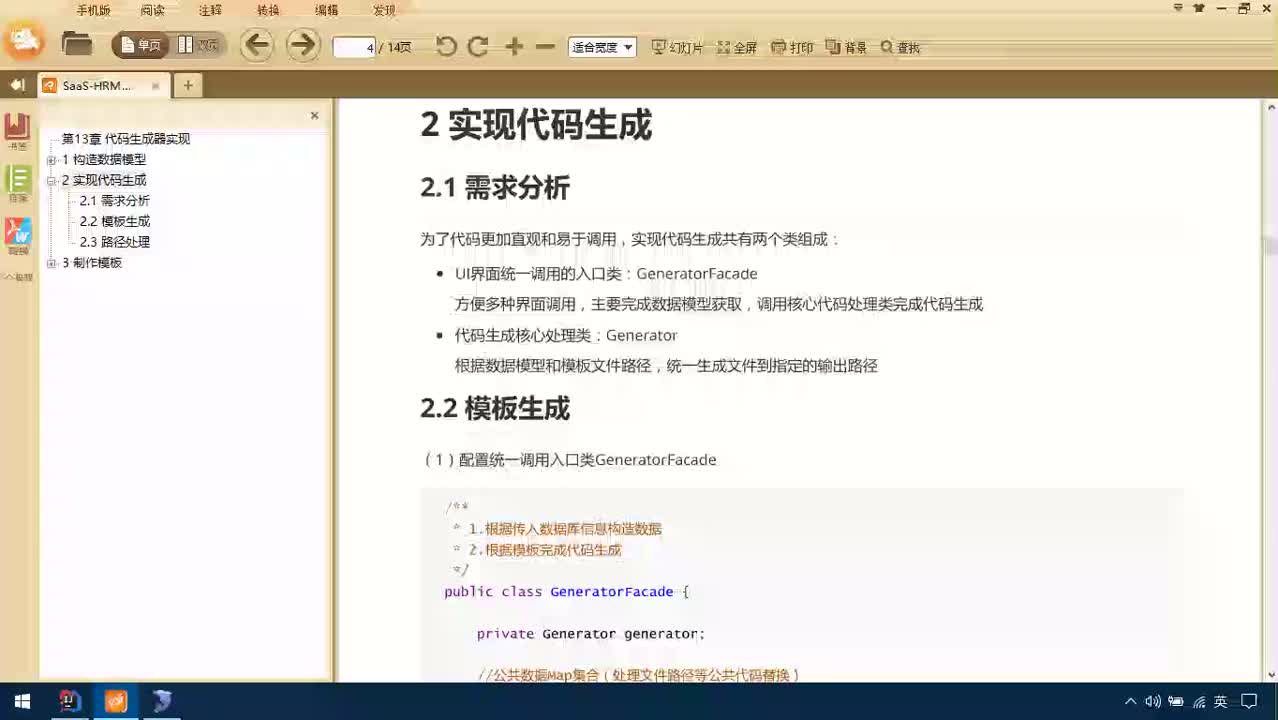The image size is (1278, 720).
Task: Open the title bar dropdown menu icon
Action: [1178, 8]
